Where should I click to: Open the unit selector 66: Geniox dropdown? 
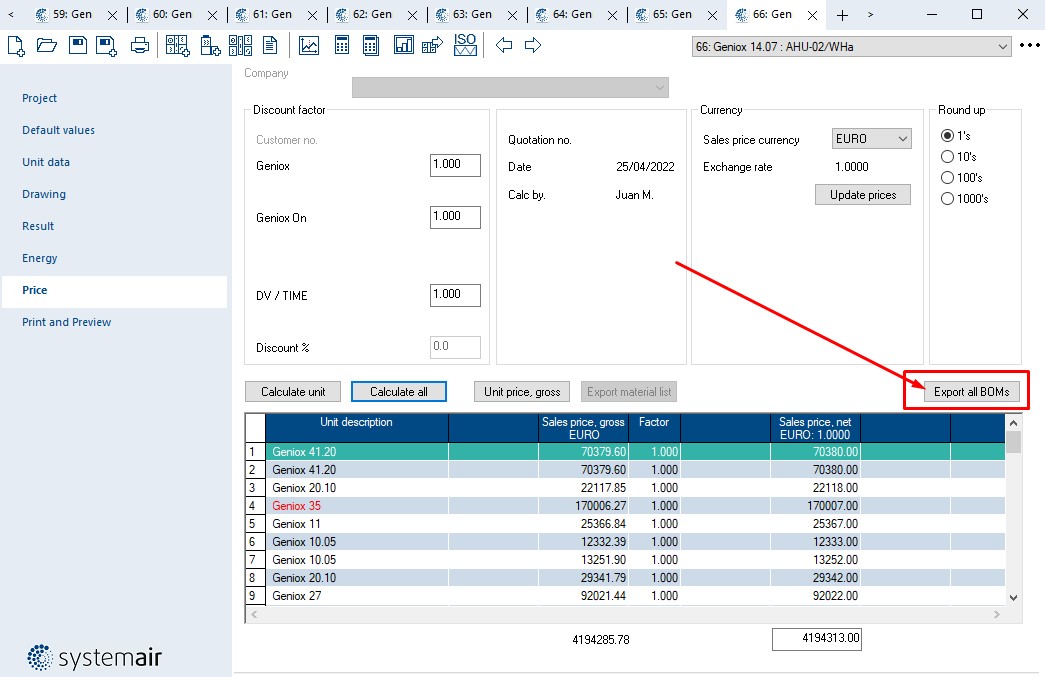[x=851, y=47]
